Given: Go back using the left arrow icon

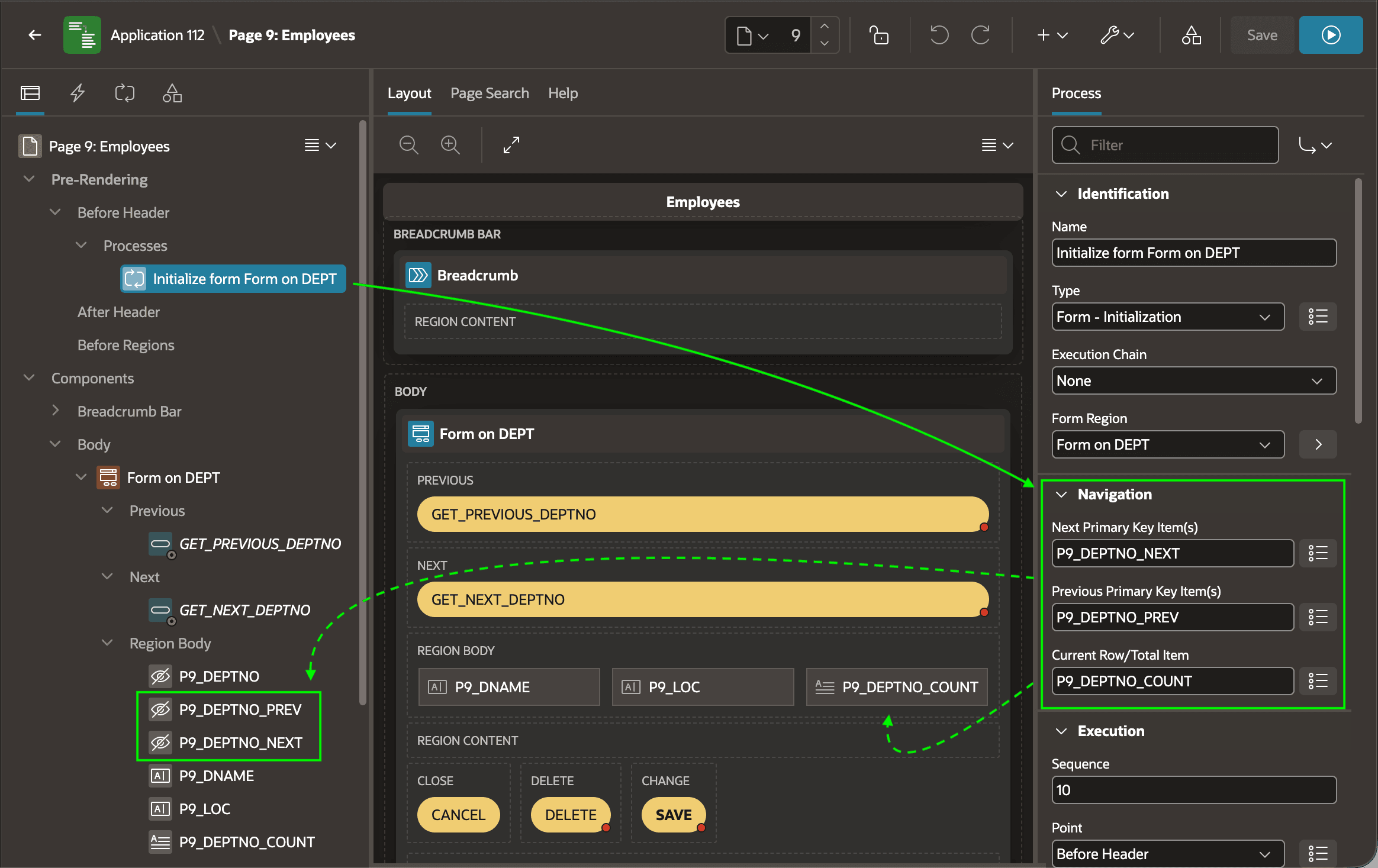Looking at the screenshot, I should click(x=35, y=35).
